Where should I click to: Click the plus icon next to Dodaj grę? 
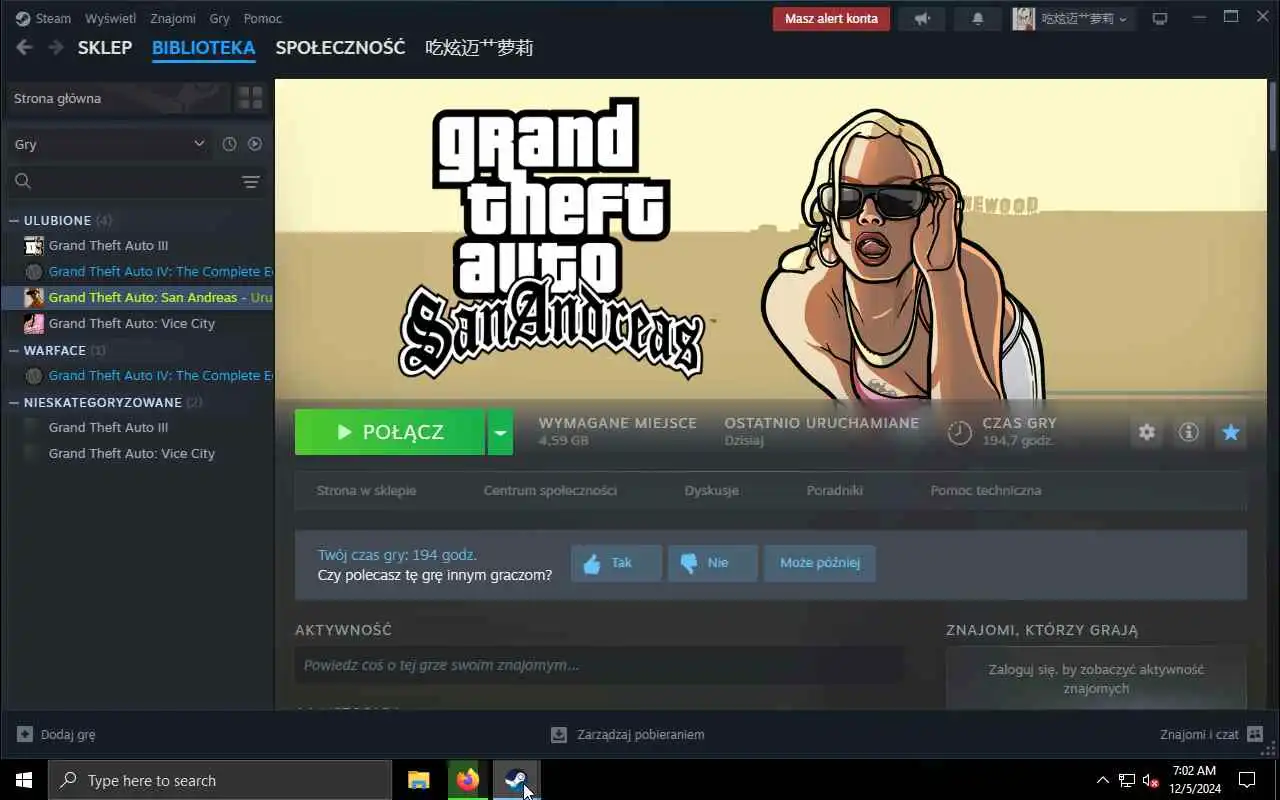25,734
